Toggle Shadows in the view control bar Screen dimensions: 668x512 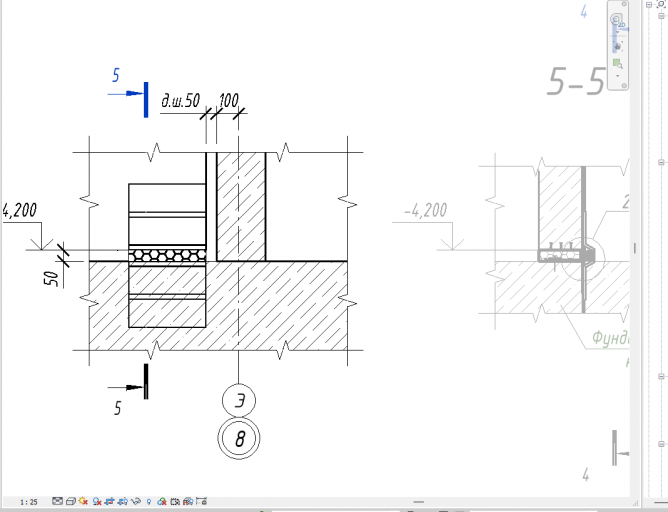click(x=97, y=502)
